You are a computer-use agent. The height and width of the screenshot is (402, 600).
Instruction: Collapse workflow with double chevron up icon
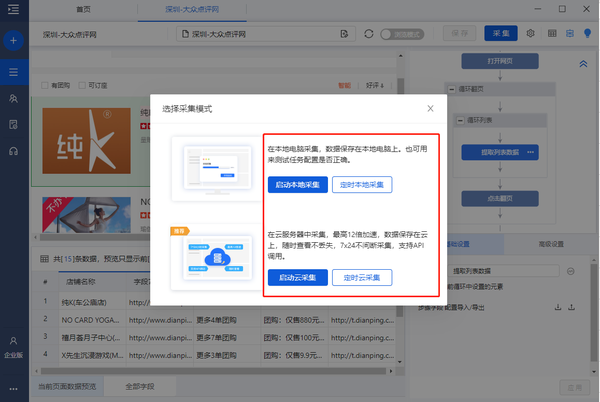tap(583, 63)
